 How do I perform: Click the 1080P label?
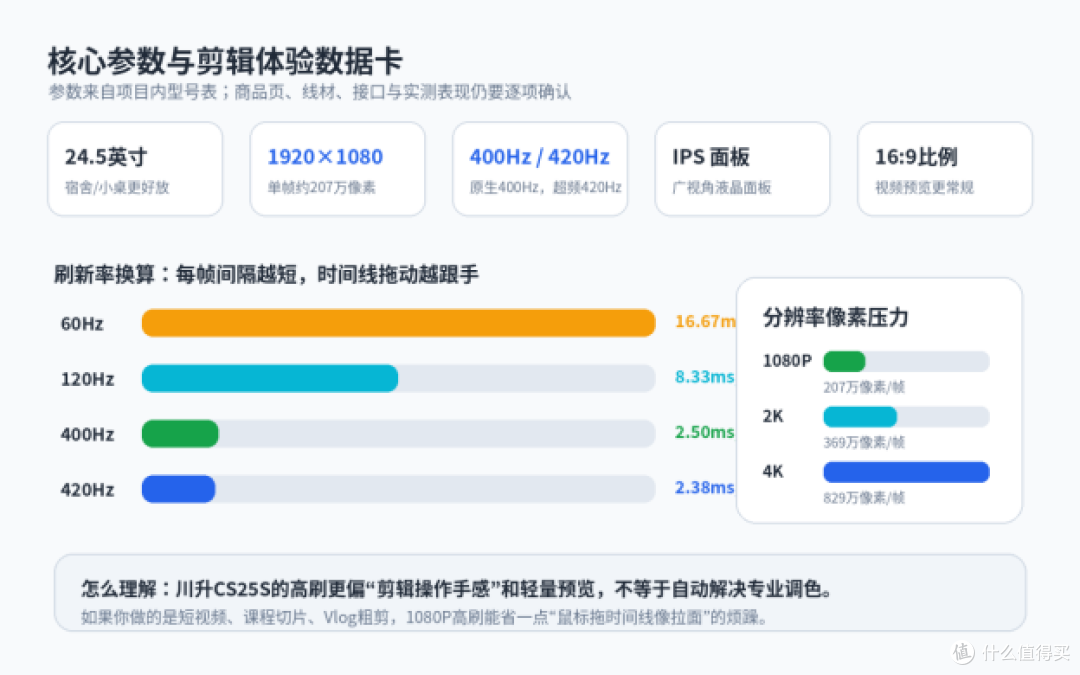coord(787,361)
